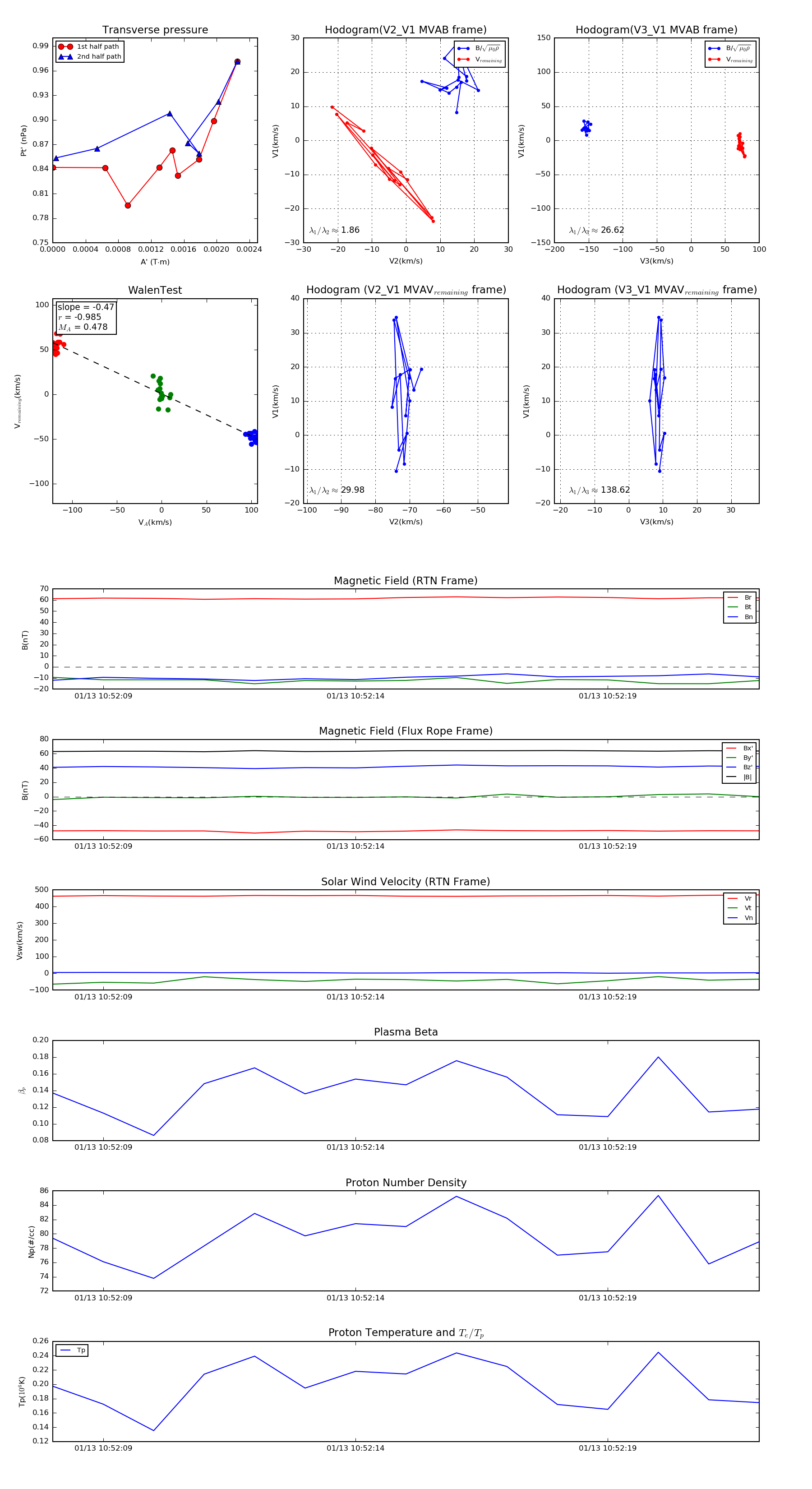The height and width of the screenshot is (1489, 812).
Task: Select the By' legend entry
Action: [x=739, y=758]
